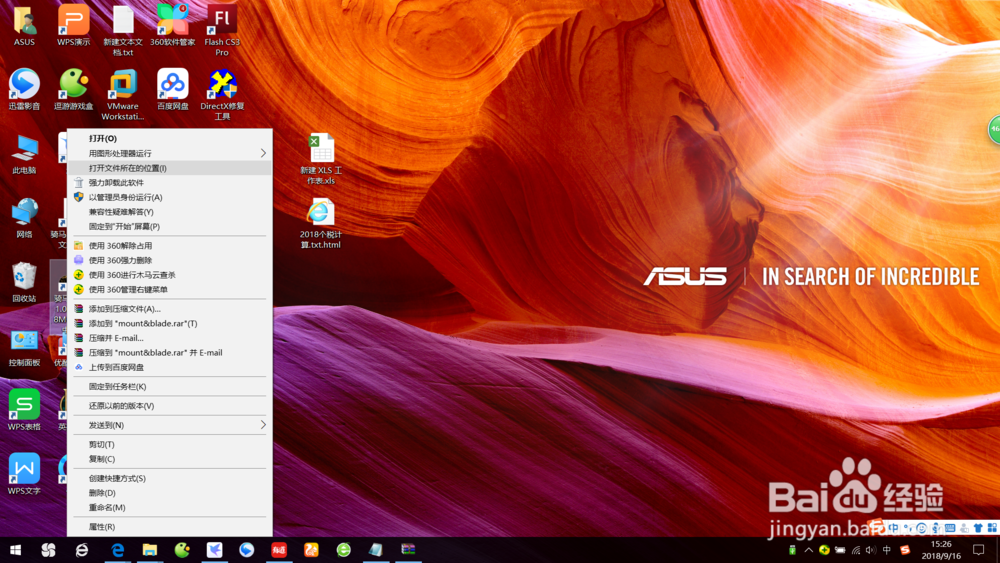Select 新建 XLS 工作表.xls file
Image resolution: width=1000 pixels, height=563 pixels.
click(321, 159)
